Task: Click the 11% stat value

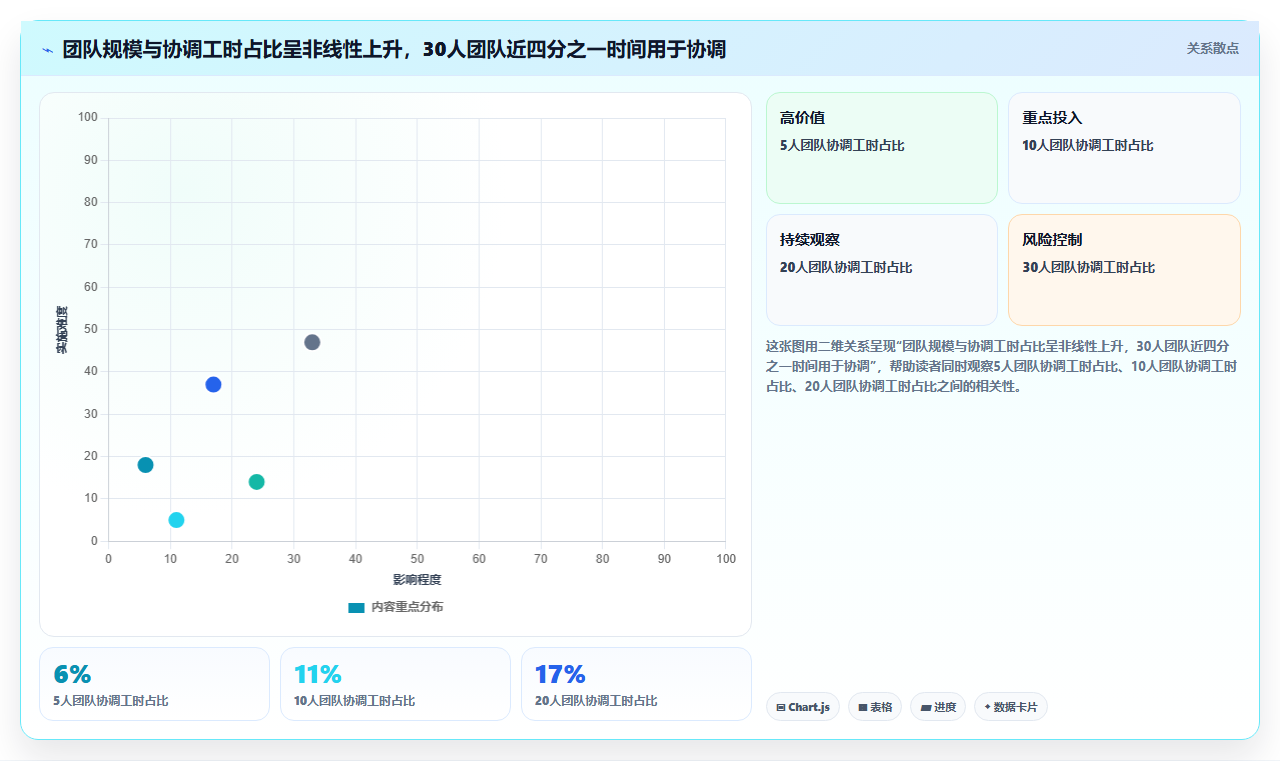Action: pyautogui.click(x=318, y=674)
